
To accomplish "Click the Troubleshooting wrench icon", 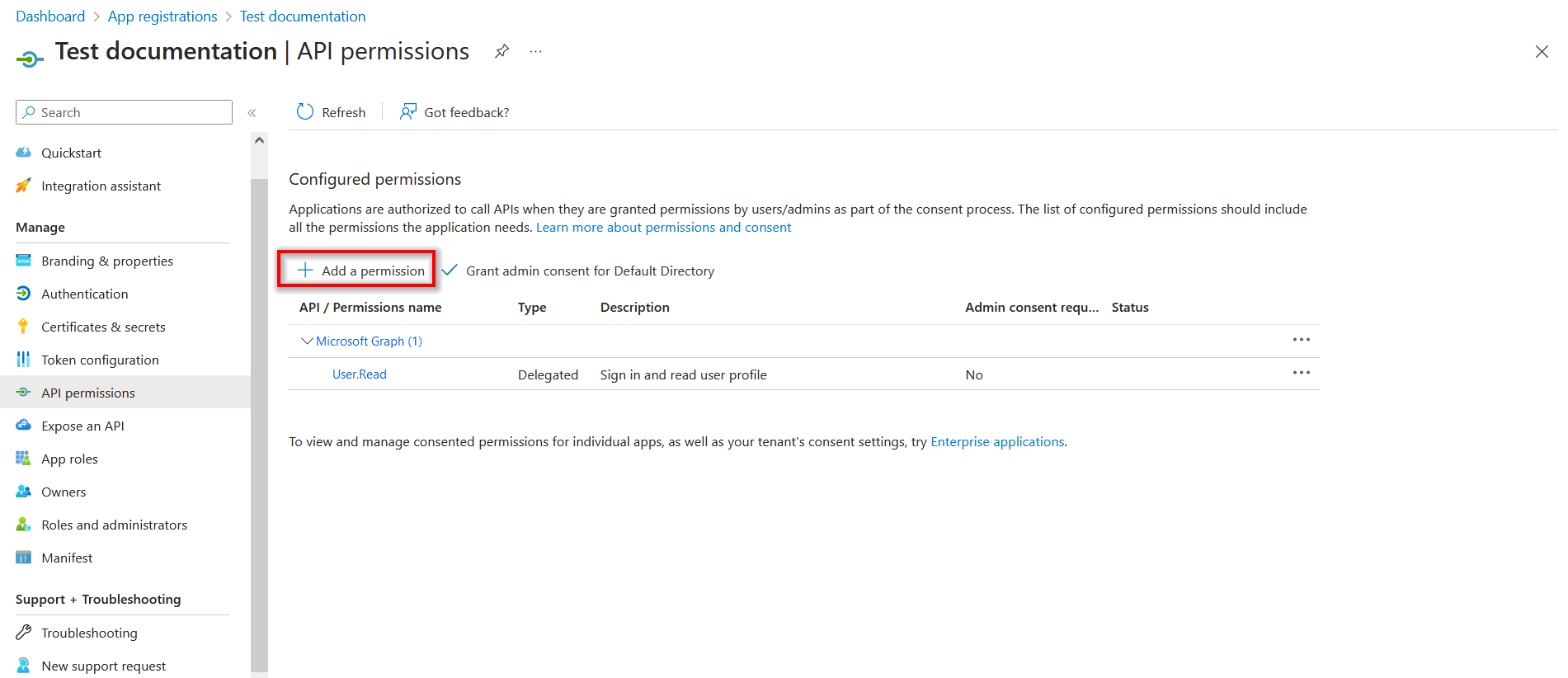I will coord(23,633).
